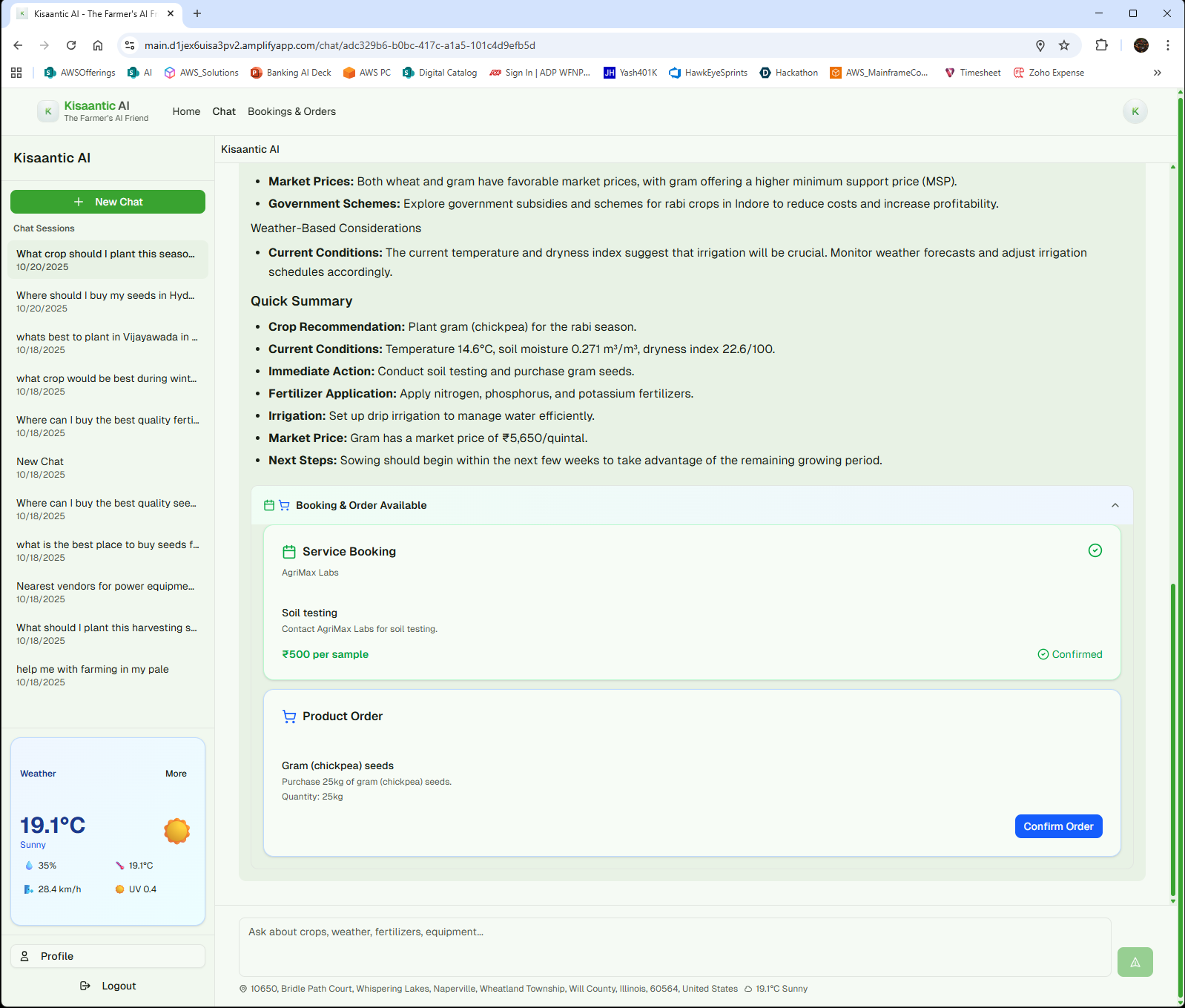Click the humidity droplet icon showing 35%
Image resolution: width=1185 pixels, height=1008 pixels.
click(29, 866)
